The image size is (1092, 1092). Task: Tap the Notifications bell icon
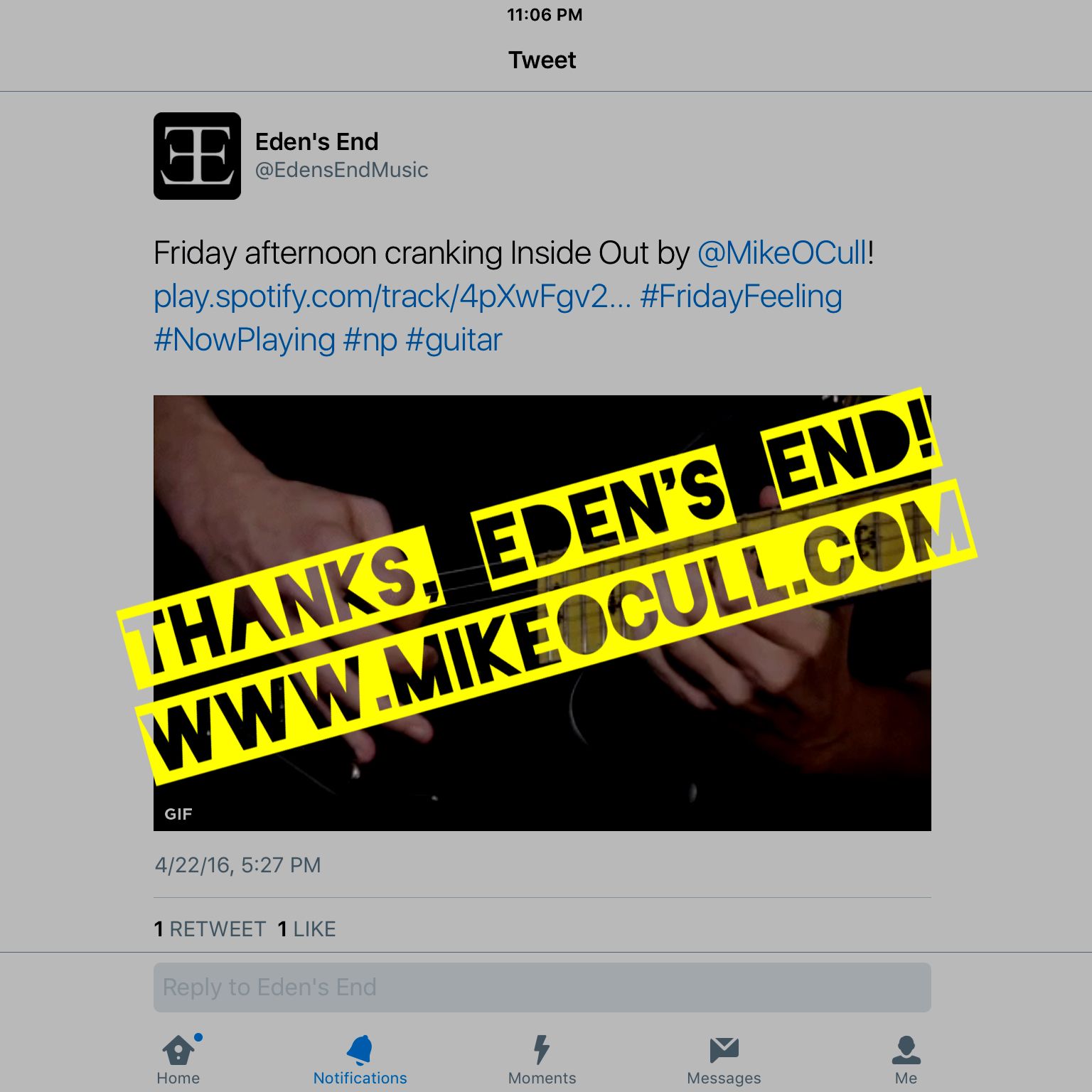coord(360,1049)
